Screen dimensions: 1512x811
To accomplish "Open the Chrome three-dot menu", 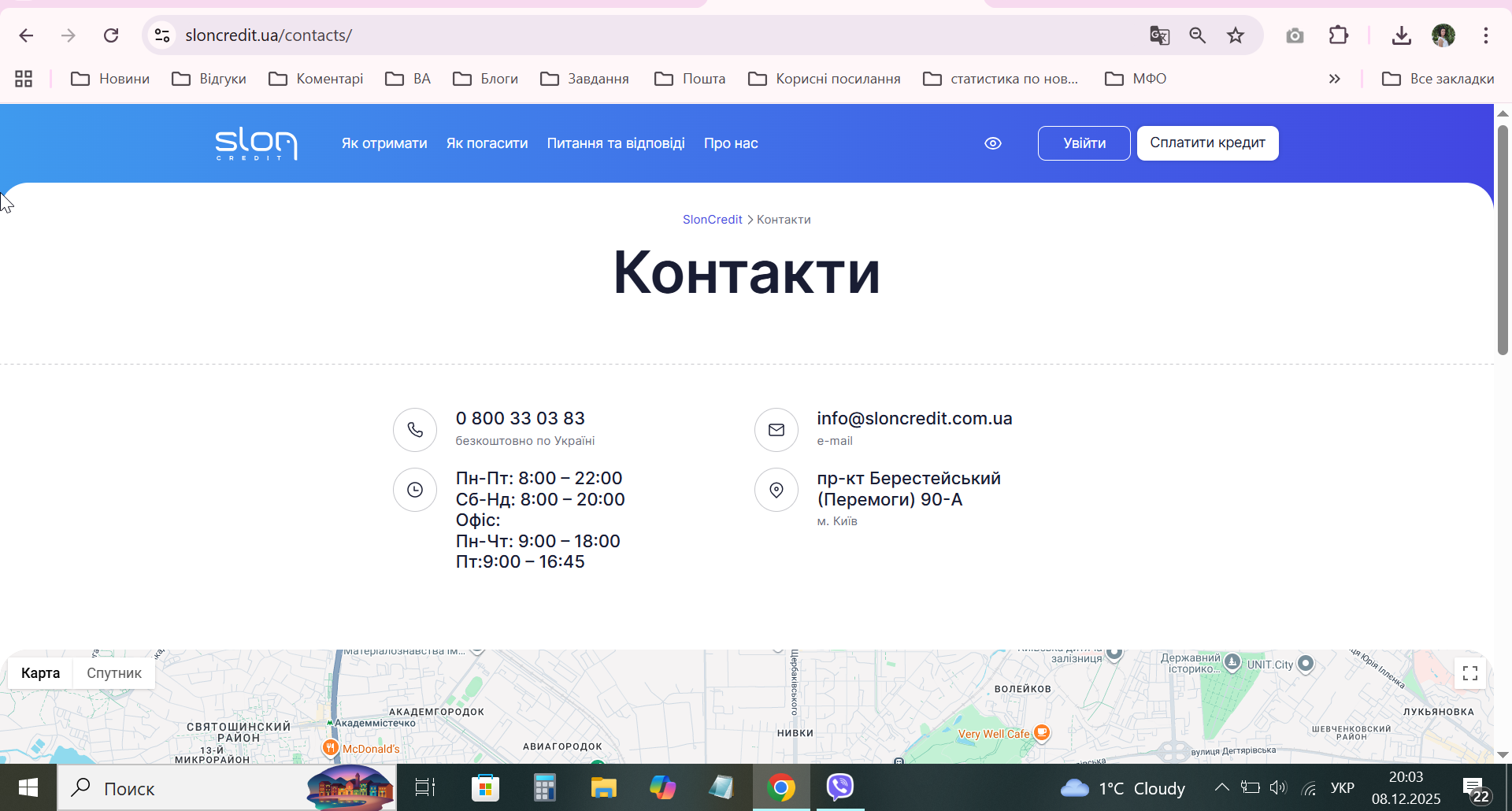I will tap(1486, 35).
